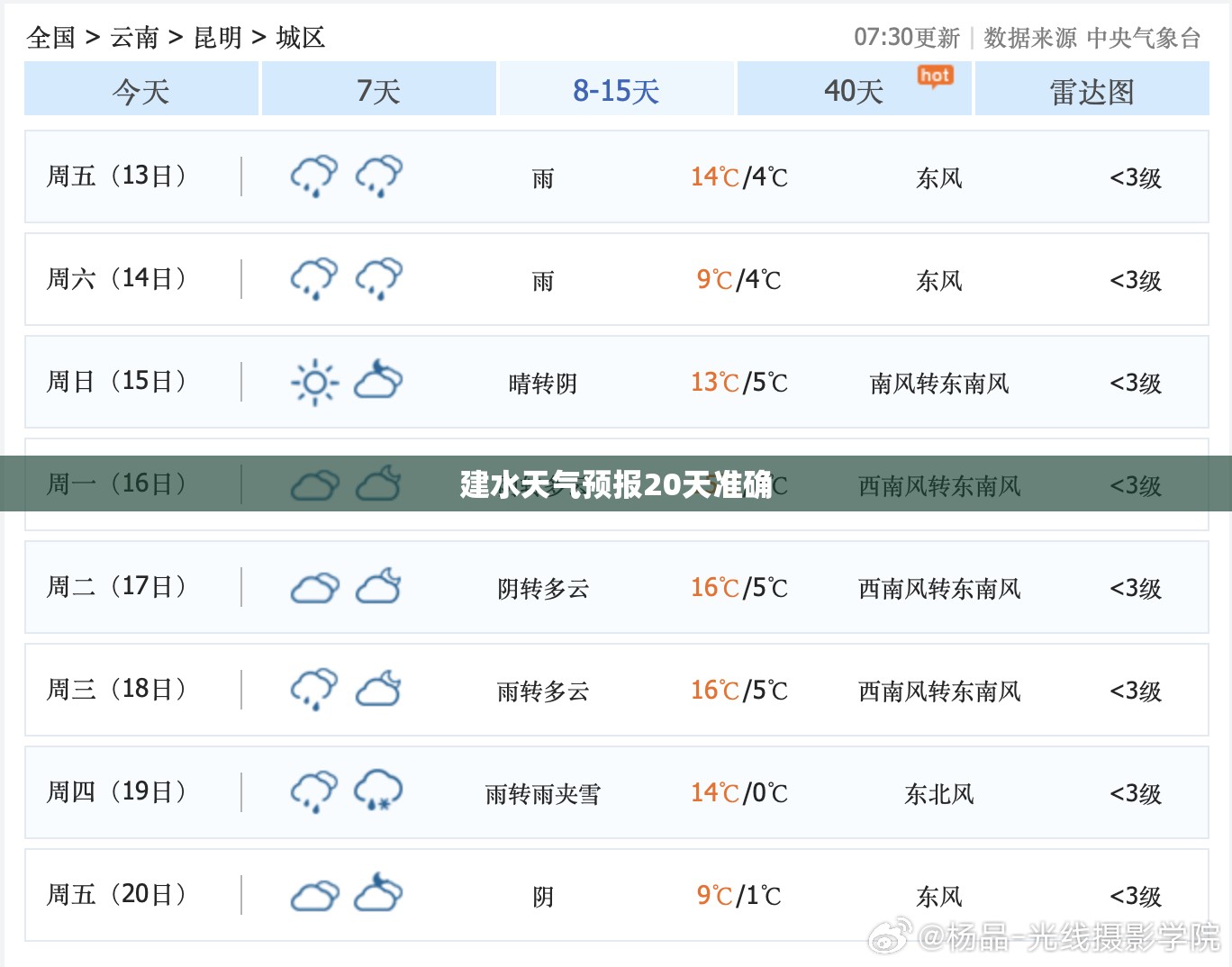Image resolution: width=1232 pixels, height=967 pixels.
Task: Click the 数据来源 中央气象台 text
Action: click(1092, 37)
